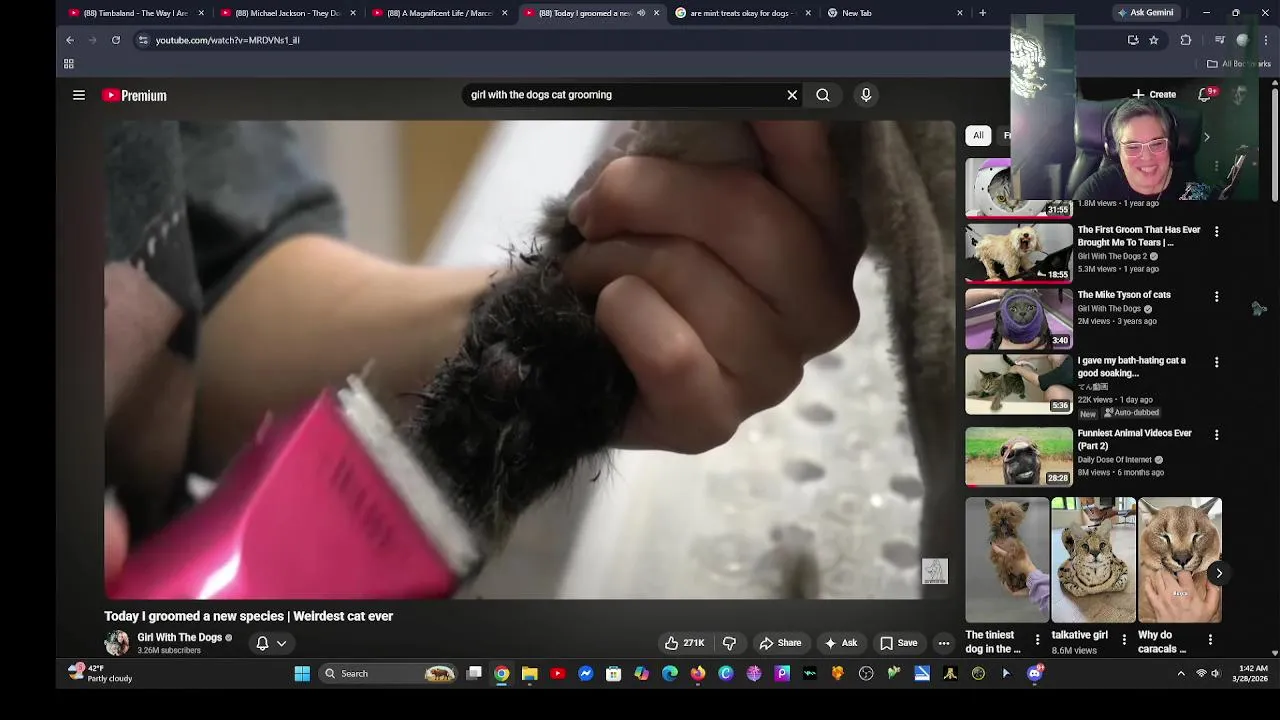Switch to New Tab browser tab
The width and height of the screenshot is (1280, 720).
pos(893,13)
